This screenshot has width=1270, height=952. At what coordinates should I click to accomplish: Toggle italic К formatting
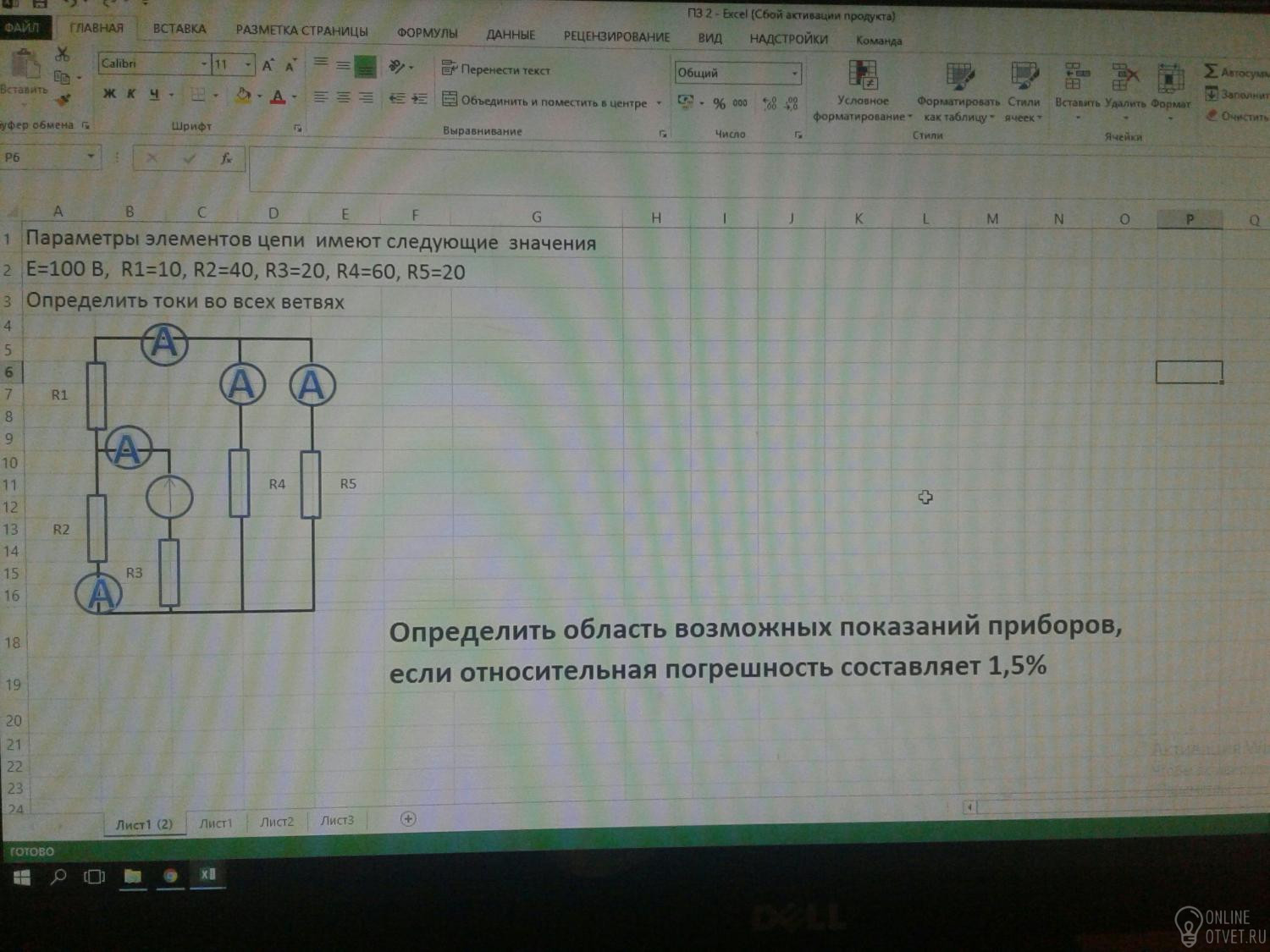point(131,94)
